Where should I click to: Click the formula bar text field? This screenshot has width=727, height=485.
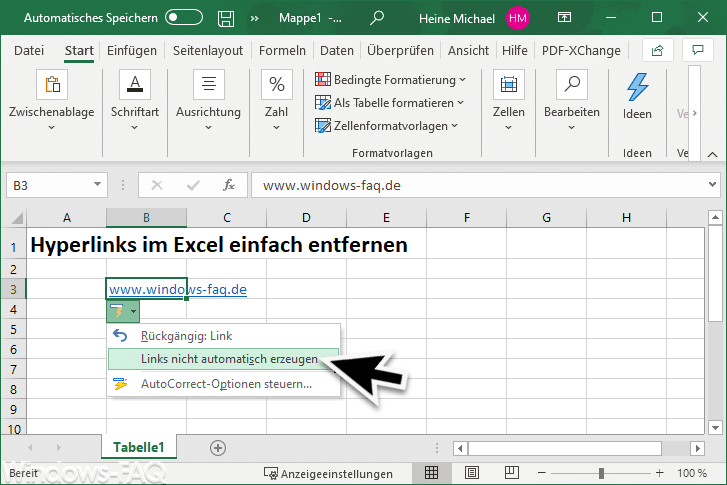click(x=478, y=185)
